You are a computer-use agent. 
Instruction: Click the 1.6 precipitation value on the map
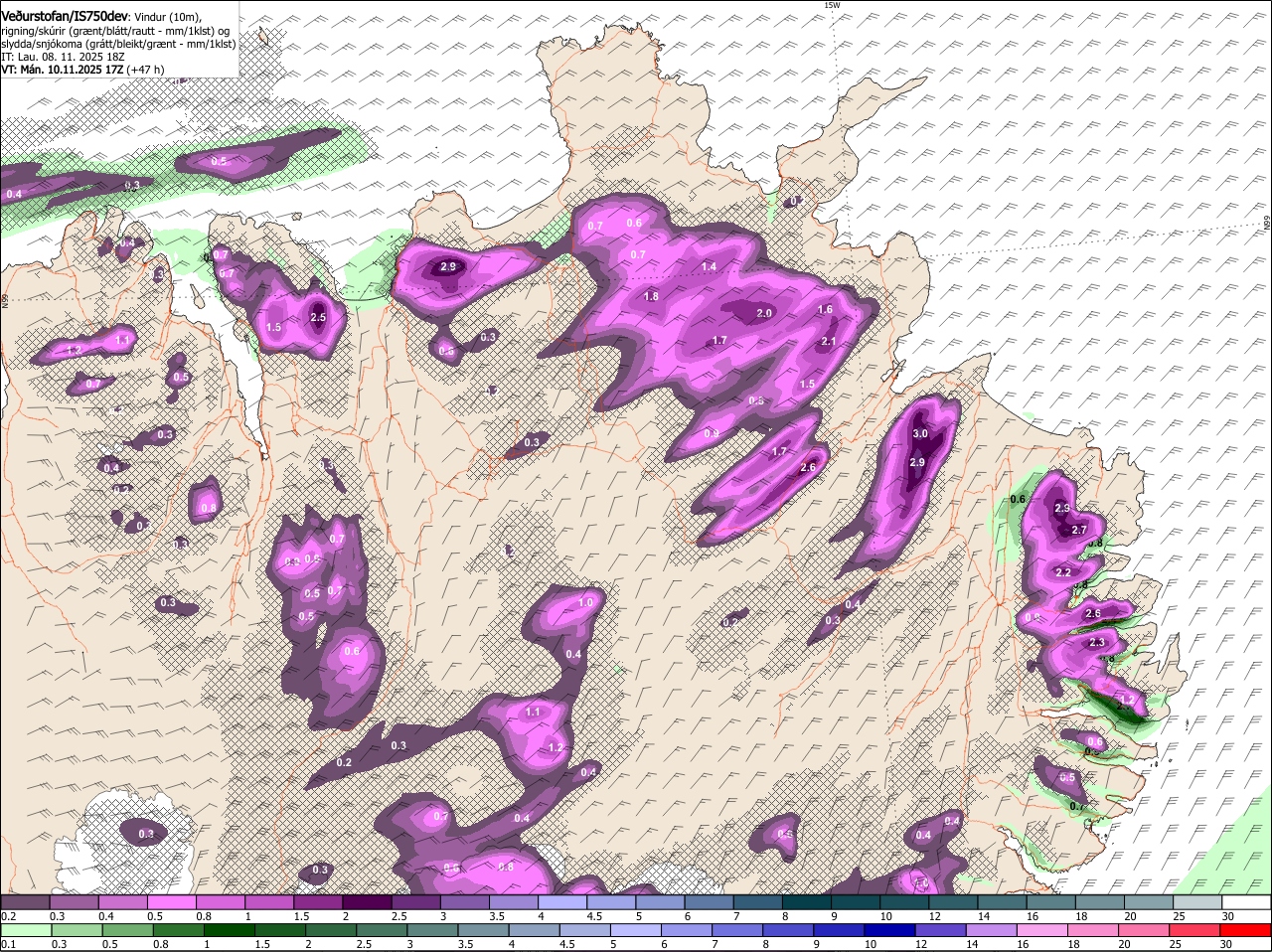coord(825,310)
